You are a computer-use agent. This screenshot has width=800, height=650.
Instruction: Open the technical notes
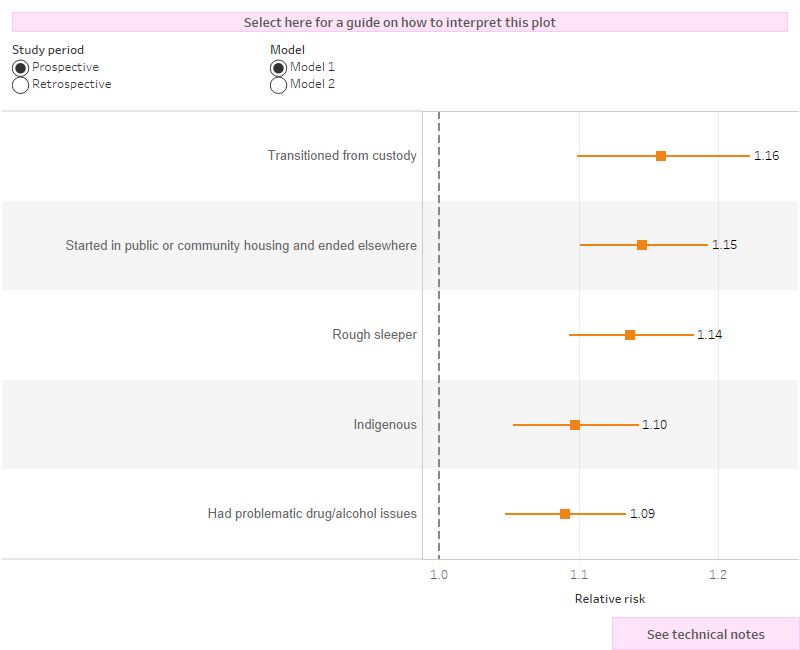pos(706,634)
